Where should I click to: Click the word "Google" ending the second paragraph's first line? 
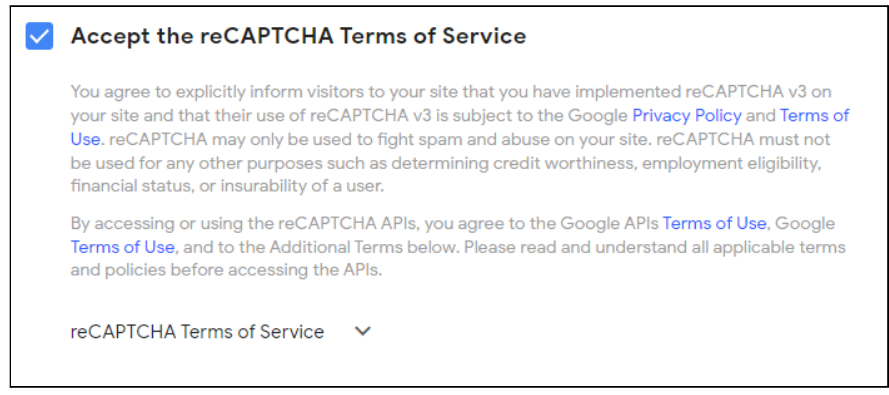(805, 223)
